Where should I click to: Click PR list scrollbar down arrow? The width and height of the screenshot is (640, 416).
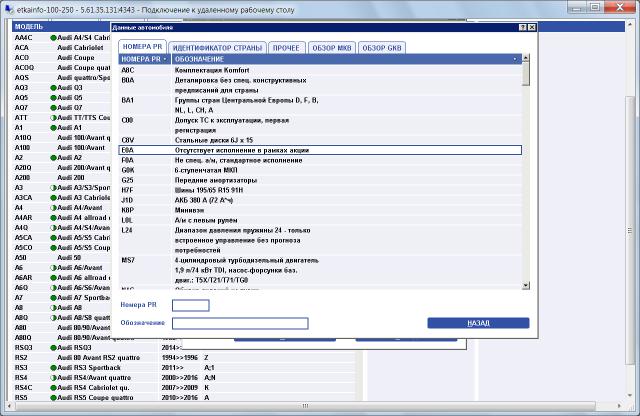(x=526, y=285)
